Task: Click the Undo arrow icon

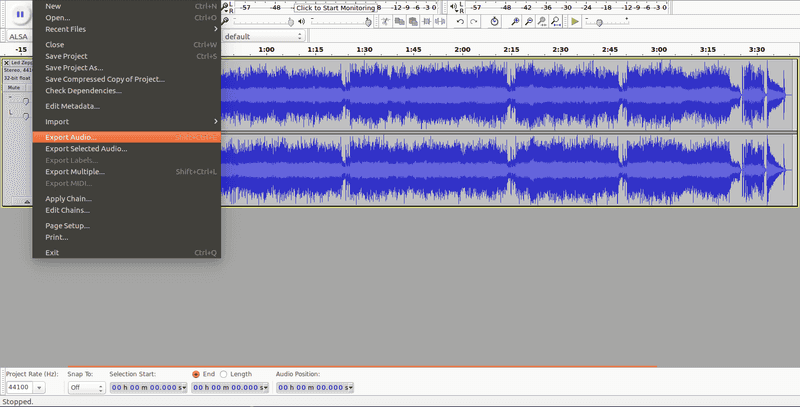Action: click(x=459, y=21)
